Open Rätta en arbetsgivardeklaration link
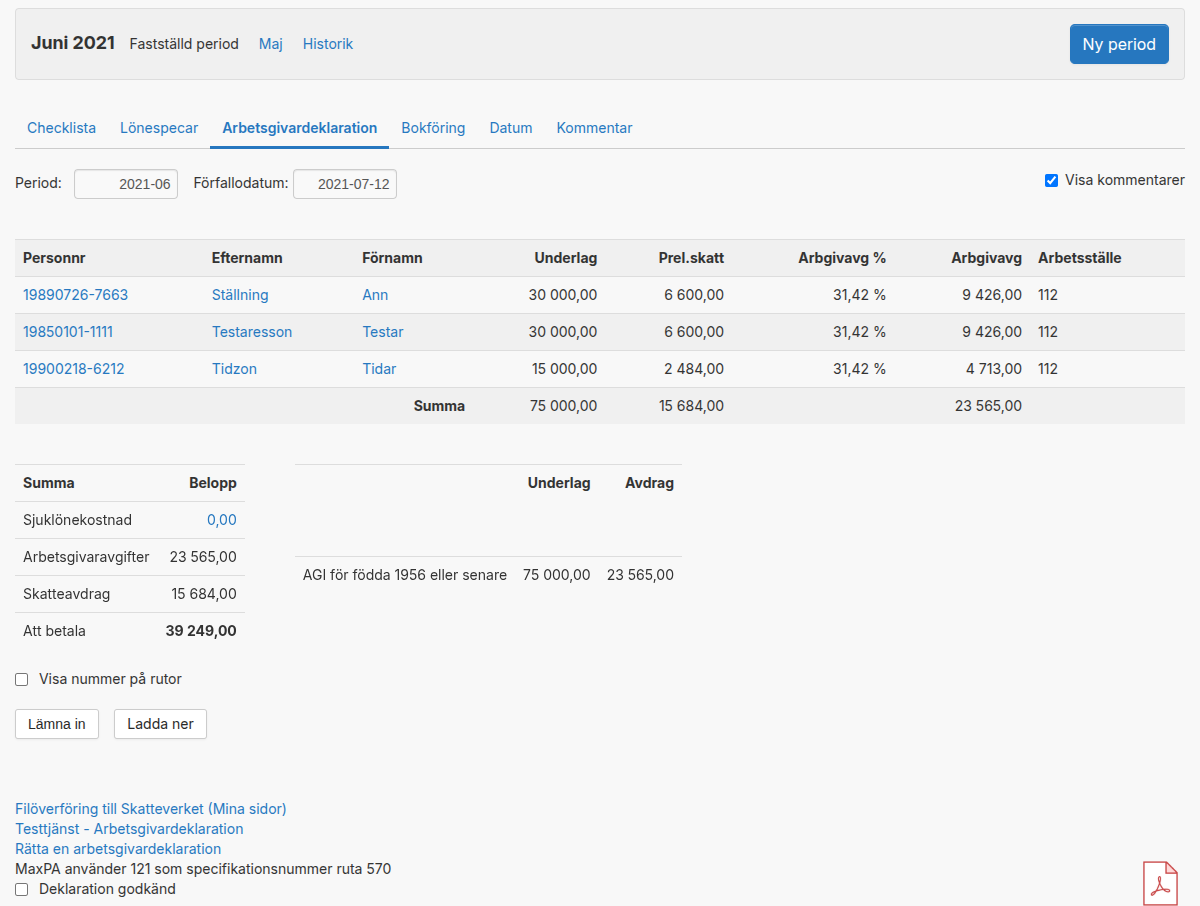1200x906 pixels. point(118,849)
